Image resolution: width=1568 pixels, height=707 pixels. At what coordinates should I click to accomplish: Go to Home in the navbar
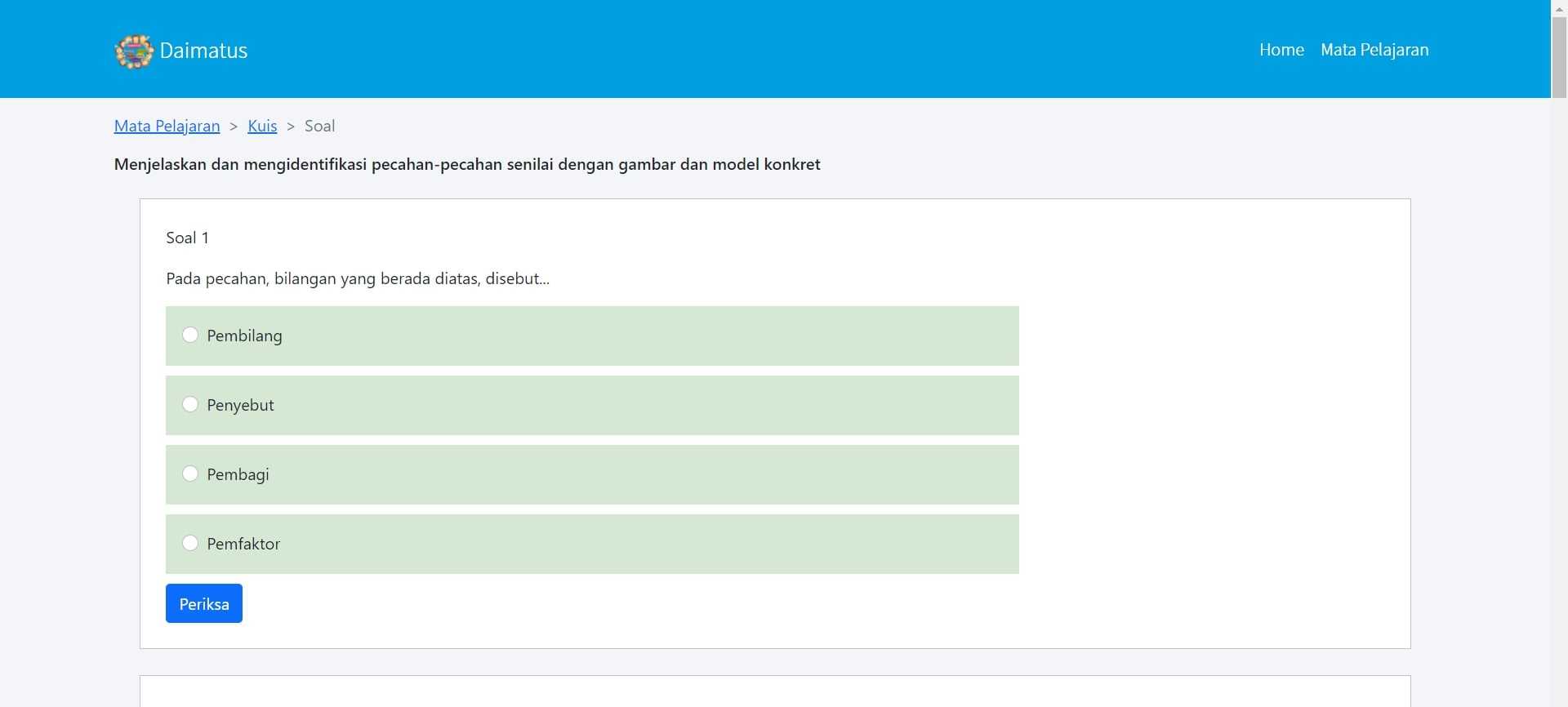tap(1281, 50)
